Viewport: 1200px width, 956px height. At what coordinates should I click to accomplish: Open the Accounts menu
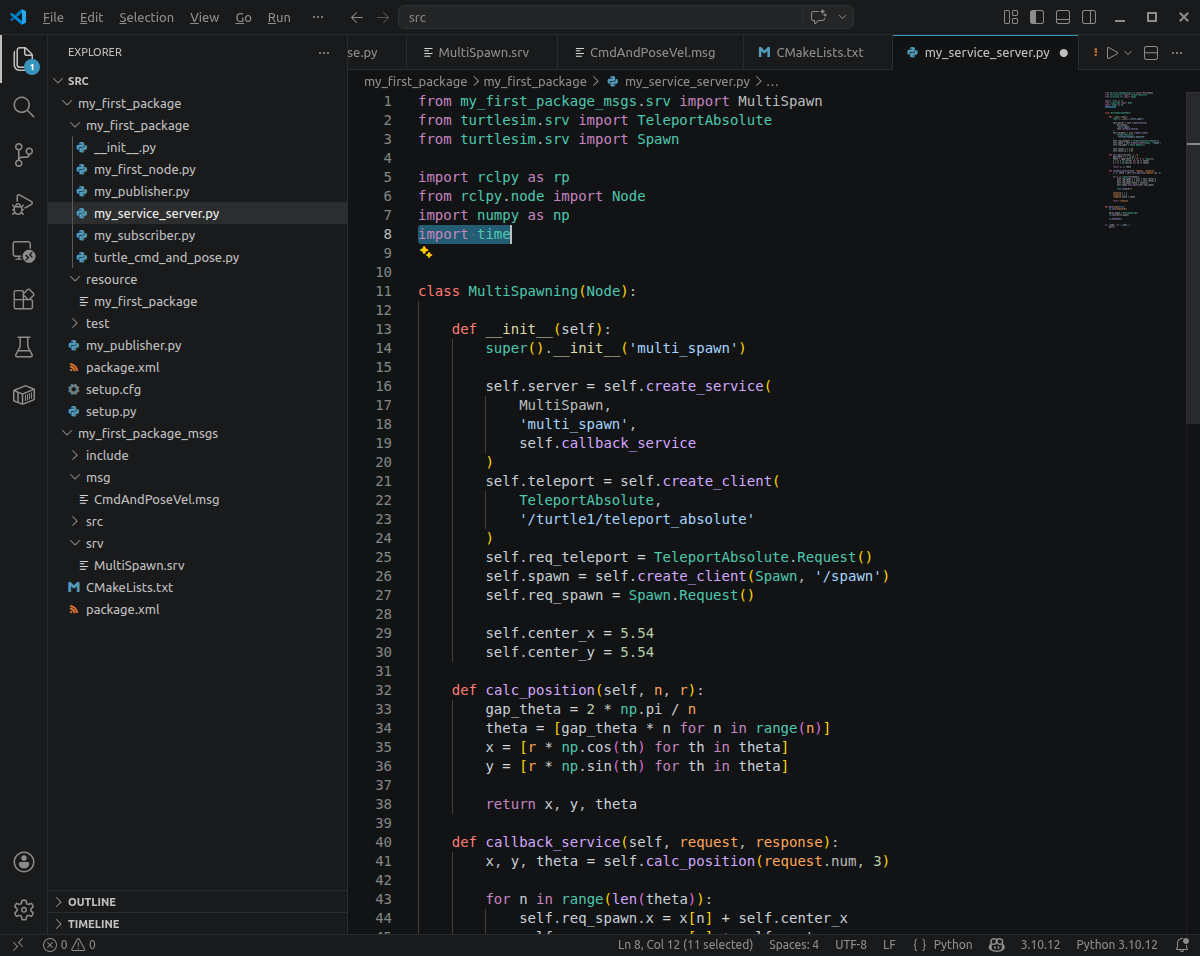tap(24, 862)
